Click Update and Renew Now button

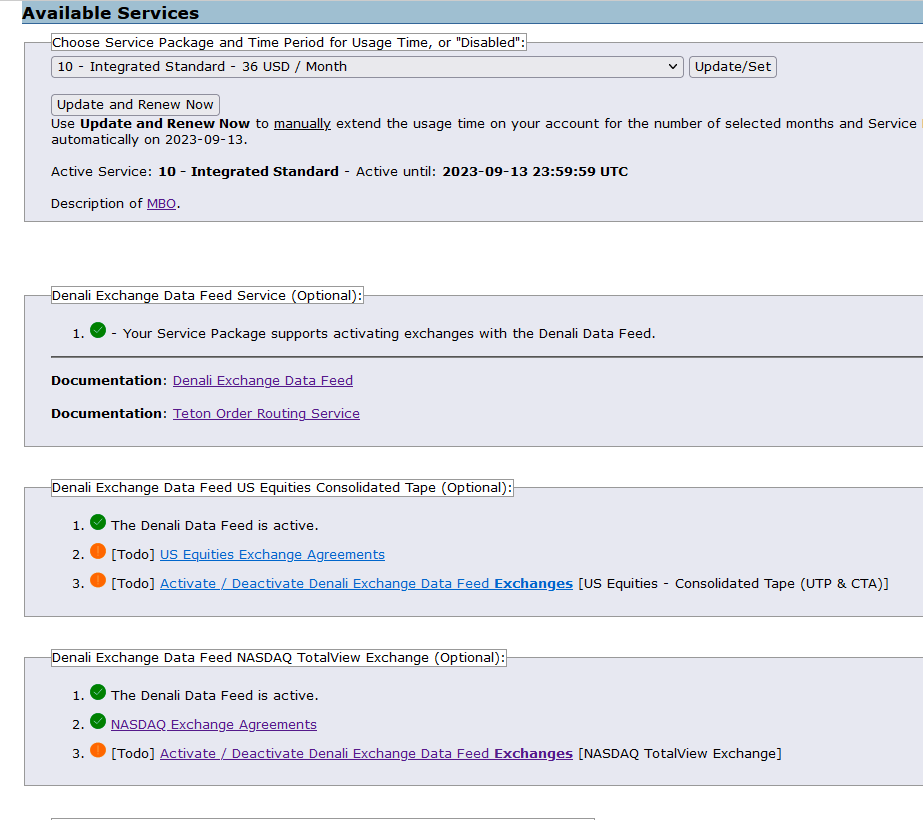click(x=135, y=105)
